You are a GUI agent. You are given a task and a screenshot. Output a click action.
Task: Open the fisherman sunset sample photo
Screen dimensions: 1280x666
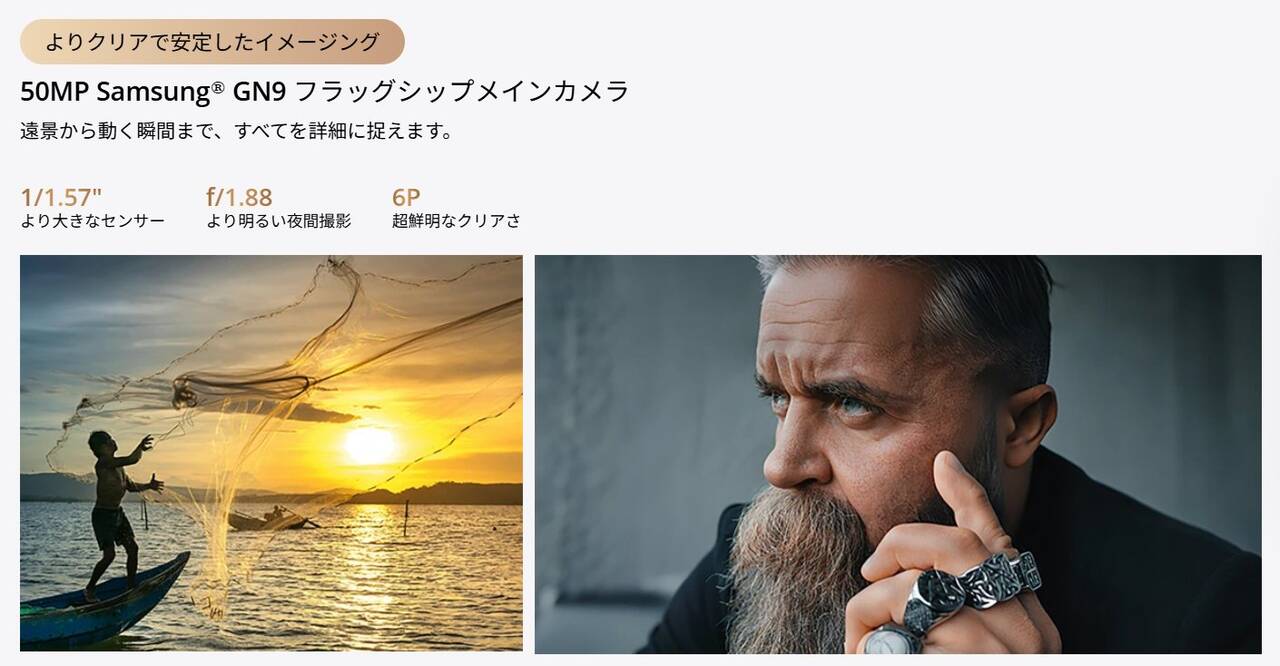(271, 454)
